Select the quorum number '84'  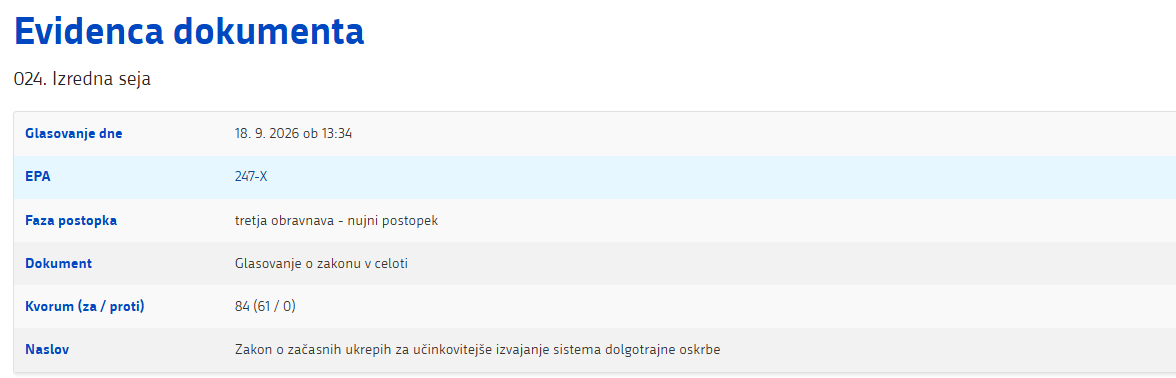pyautogui.click(x=242, y=306)
